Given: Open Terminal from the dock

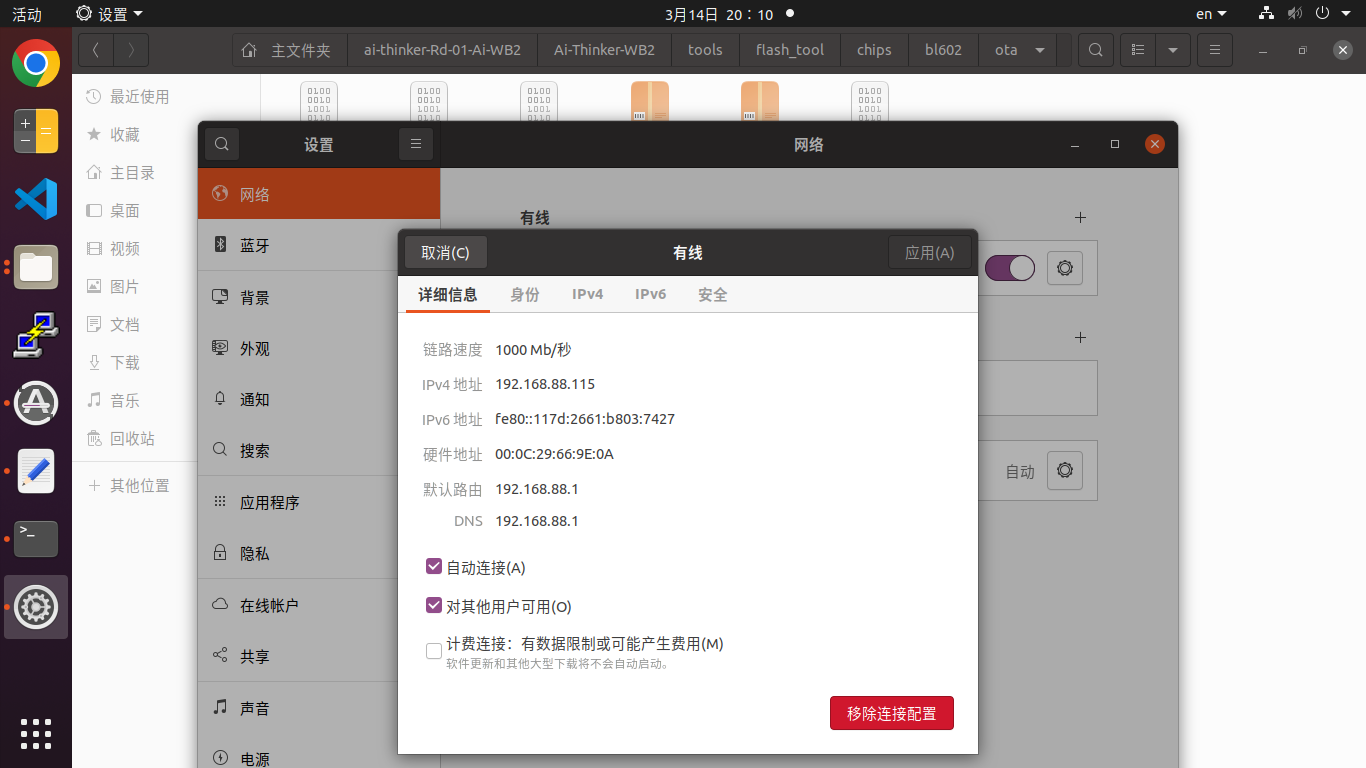Looking at the screenshot, I should 36,539.
